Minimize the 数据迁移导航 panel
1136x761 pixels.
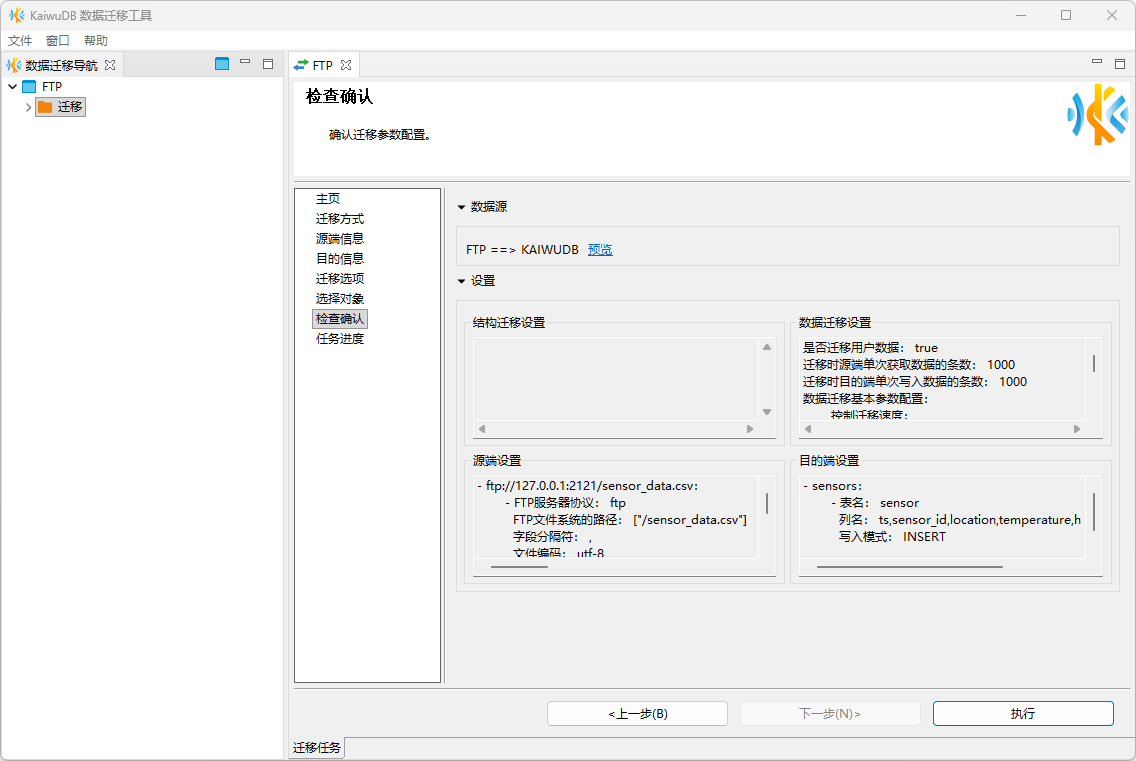point(245,63)
